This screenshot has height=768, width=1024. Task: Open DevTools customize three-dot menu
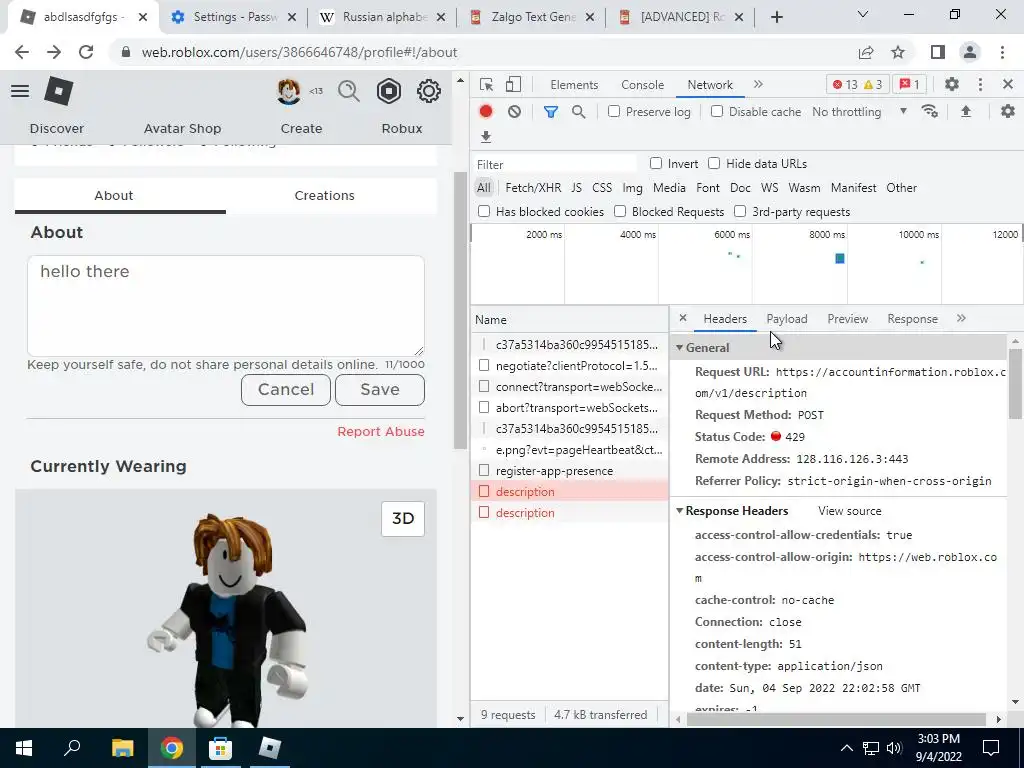click(x=980, y=84)
